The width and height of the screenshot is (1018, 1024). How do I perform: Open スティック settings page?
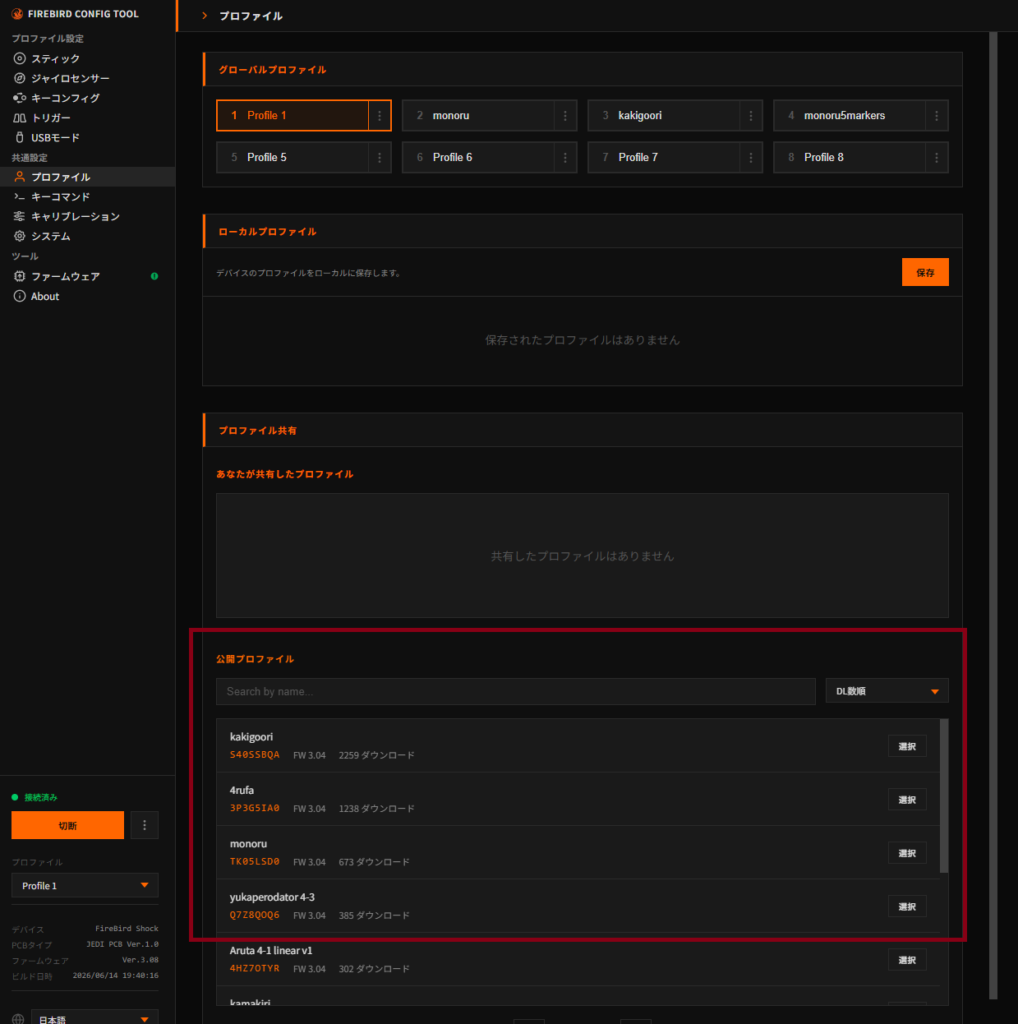pos(87,59)
